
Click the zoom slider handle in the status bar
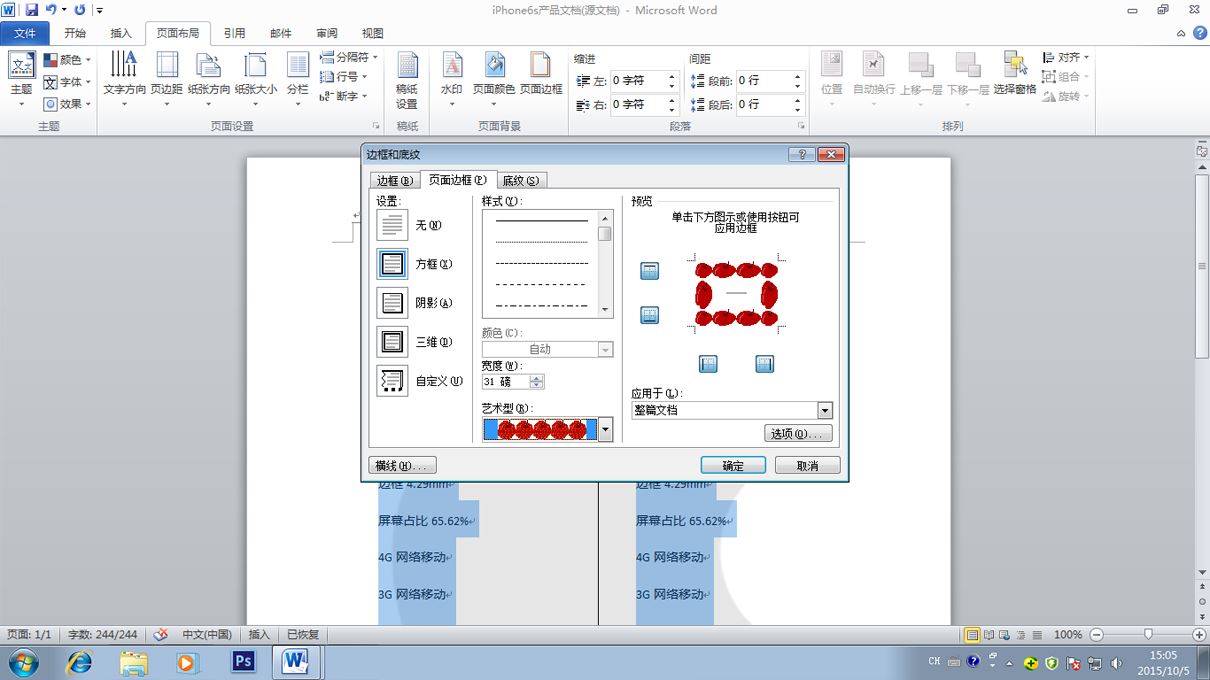[1148, 634]
